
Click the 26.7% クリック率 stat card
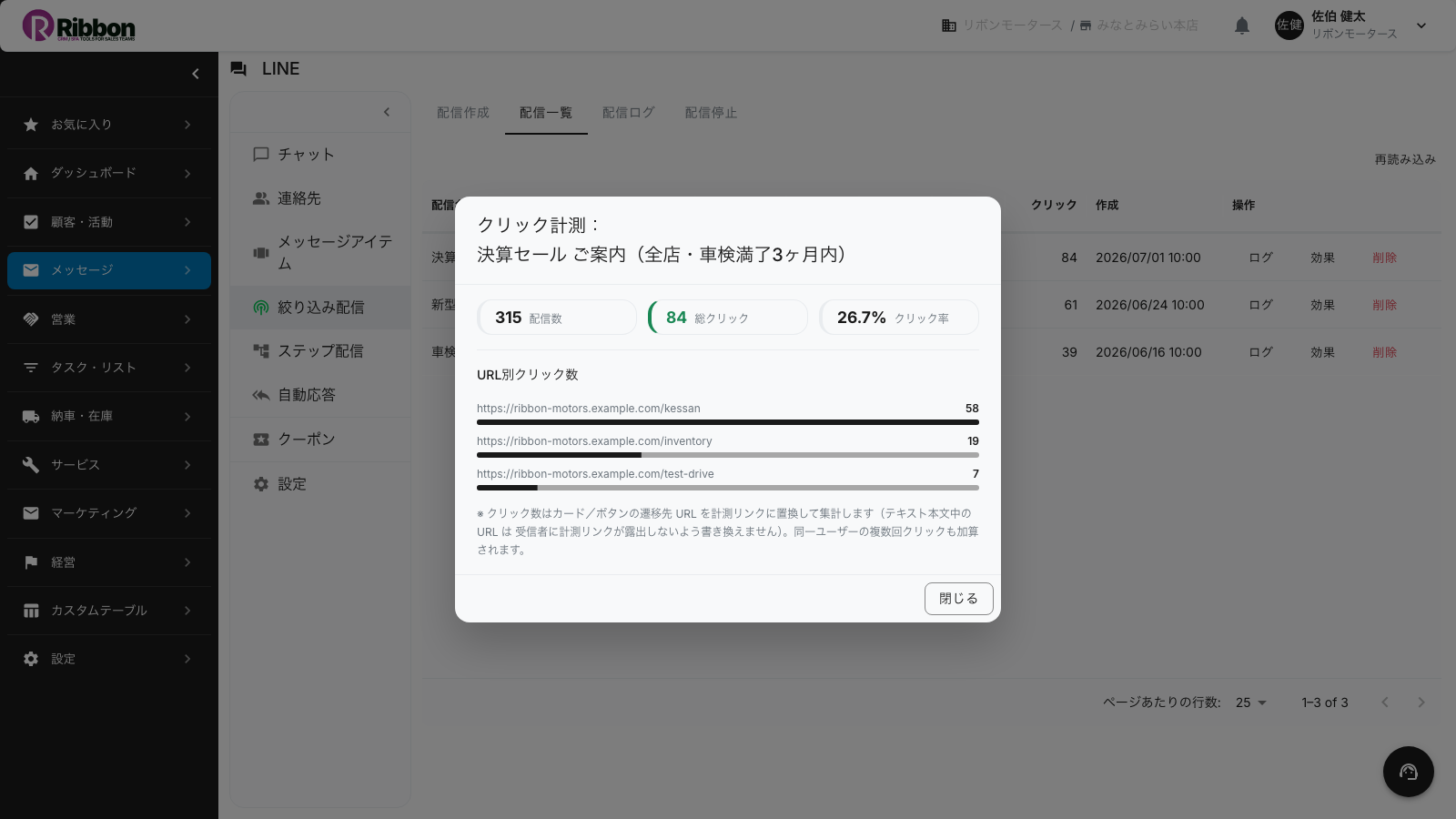point(899,318)
